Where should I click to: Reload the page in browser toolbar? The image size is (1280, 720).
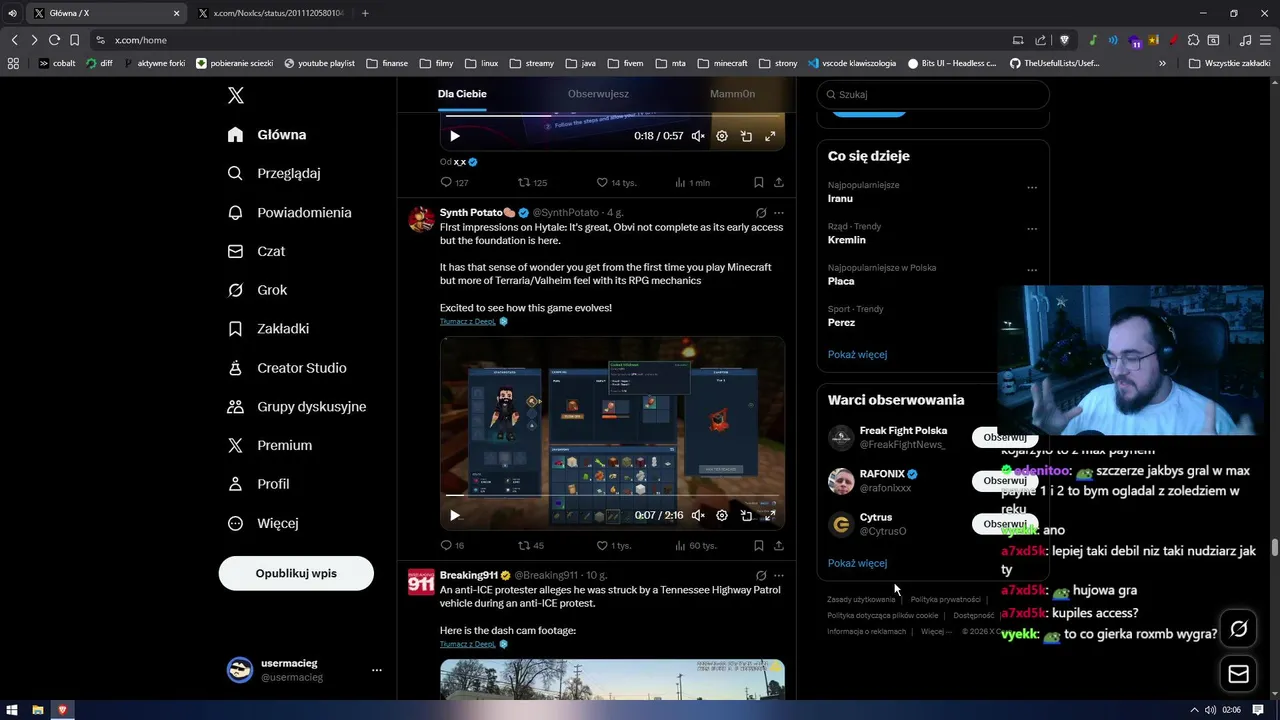(x=54, y=40)
